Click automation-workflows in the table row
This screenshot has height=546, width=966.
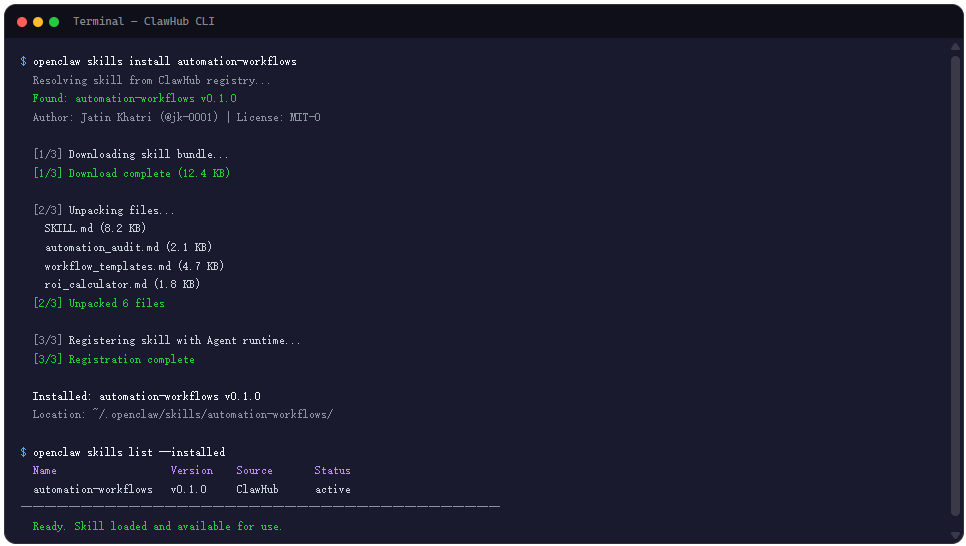tap(92, 489)
